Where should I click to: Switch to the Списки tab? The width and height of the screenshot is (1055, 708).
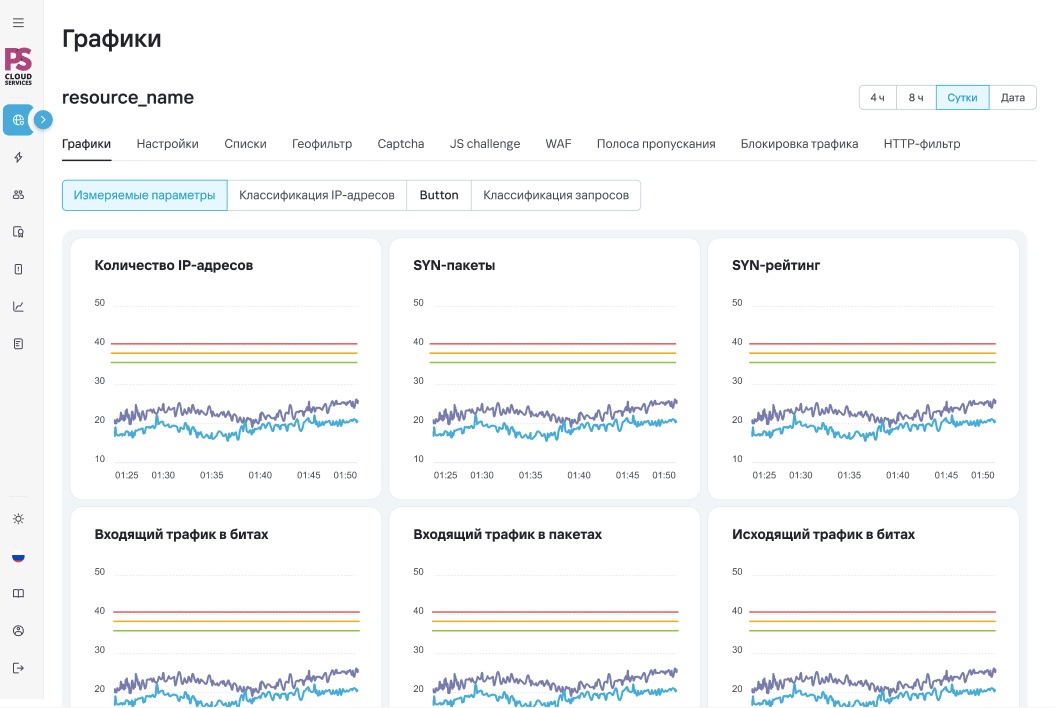pos(245,143)
